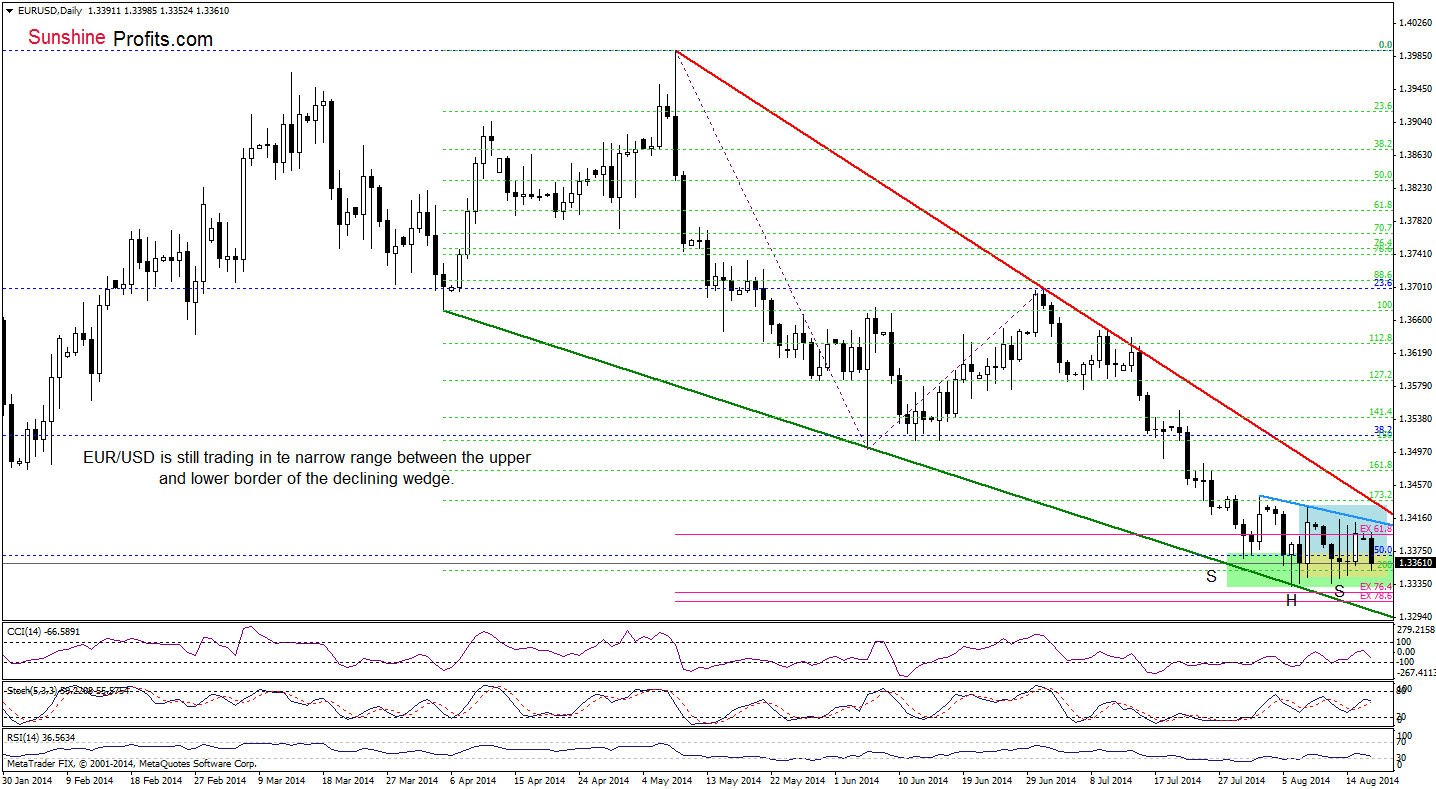This screenshot has width=1436, height=789.
Task: Click the 112.8 Fibonacci extension label
Action: tap(1381, 338)
